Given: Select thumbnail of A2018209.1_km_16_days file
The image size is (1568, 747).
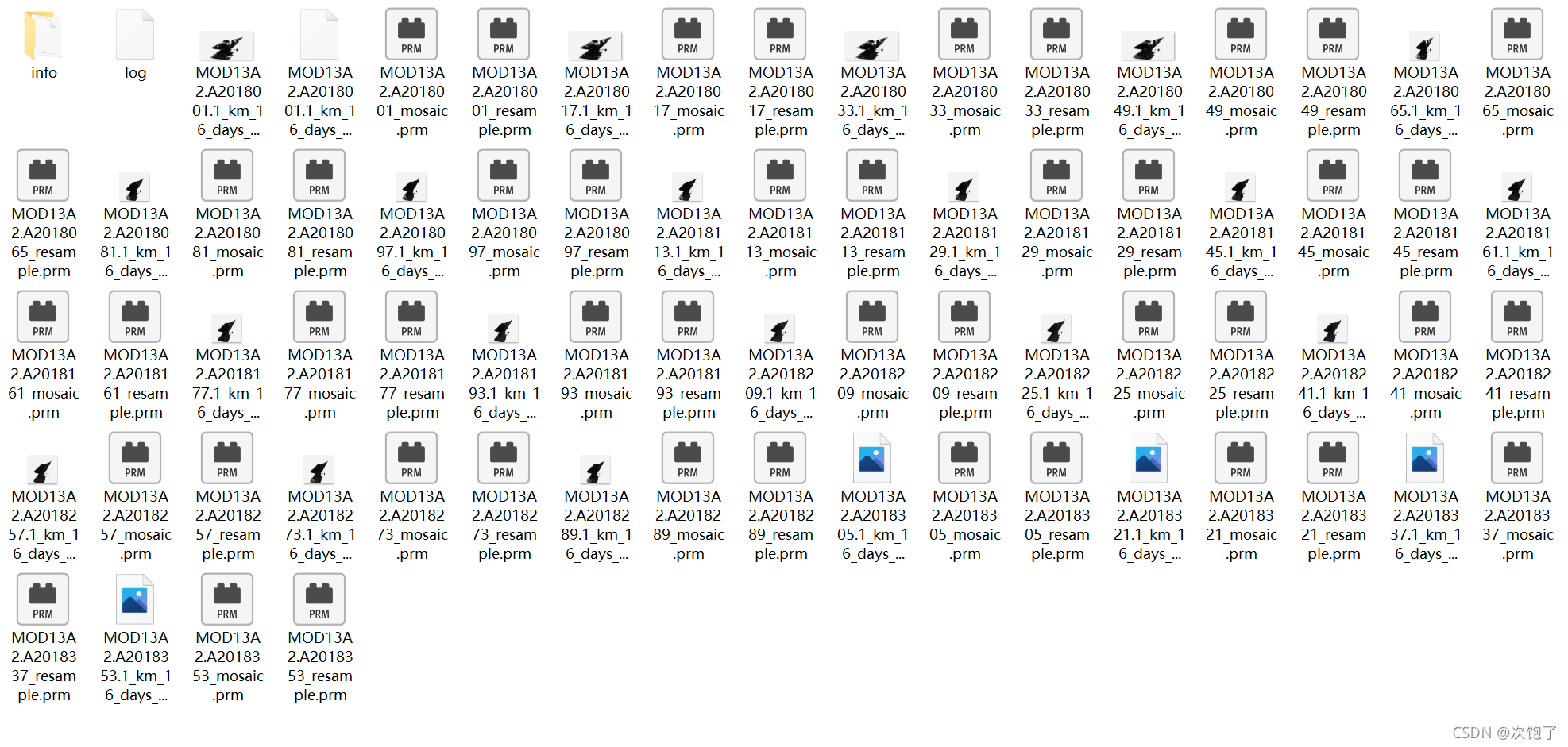Looking at the screenshot, I should (780, 329).
